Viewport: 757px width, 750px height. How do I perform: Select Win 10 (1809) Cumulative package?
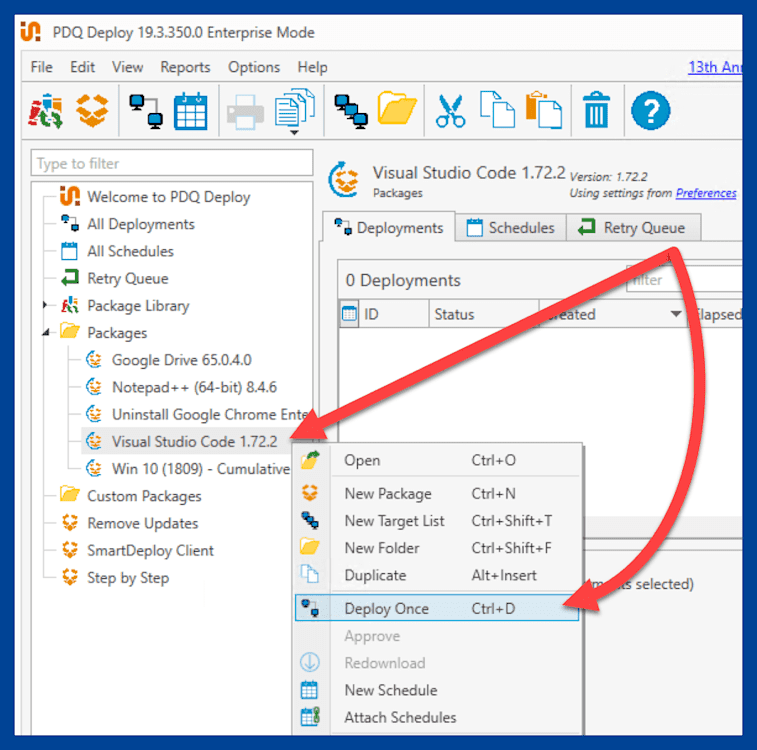tap(200, 469)
